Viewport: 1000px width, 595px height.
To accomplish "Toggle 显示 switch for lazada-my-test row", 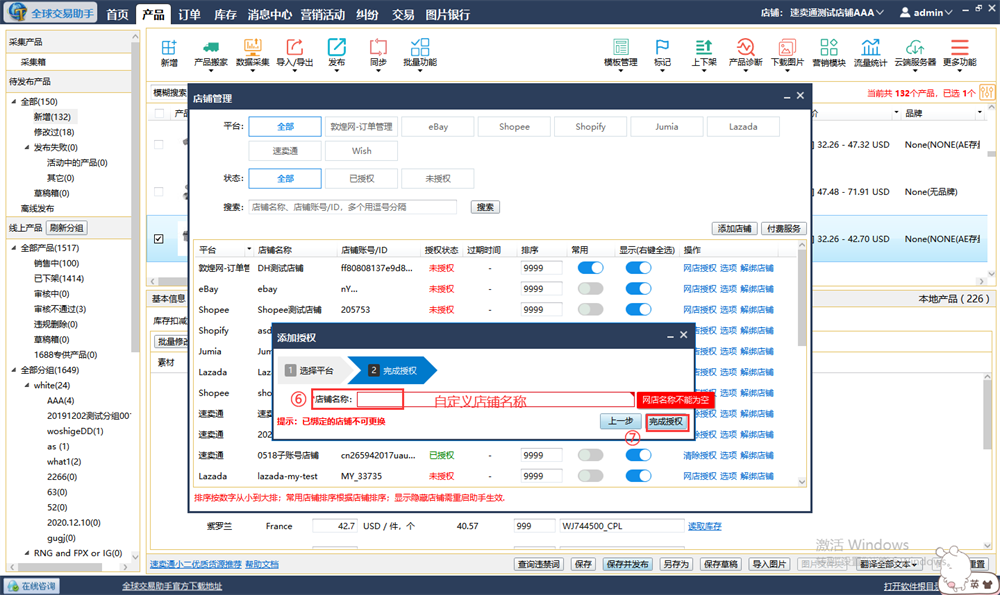I will pos(638,476).
